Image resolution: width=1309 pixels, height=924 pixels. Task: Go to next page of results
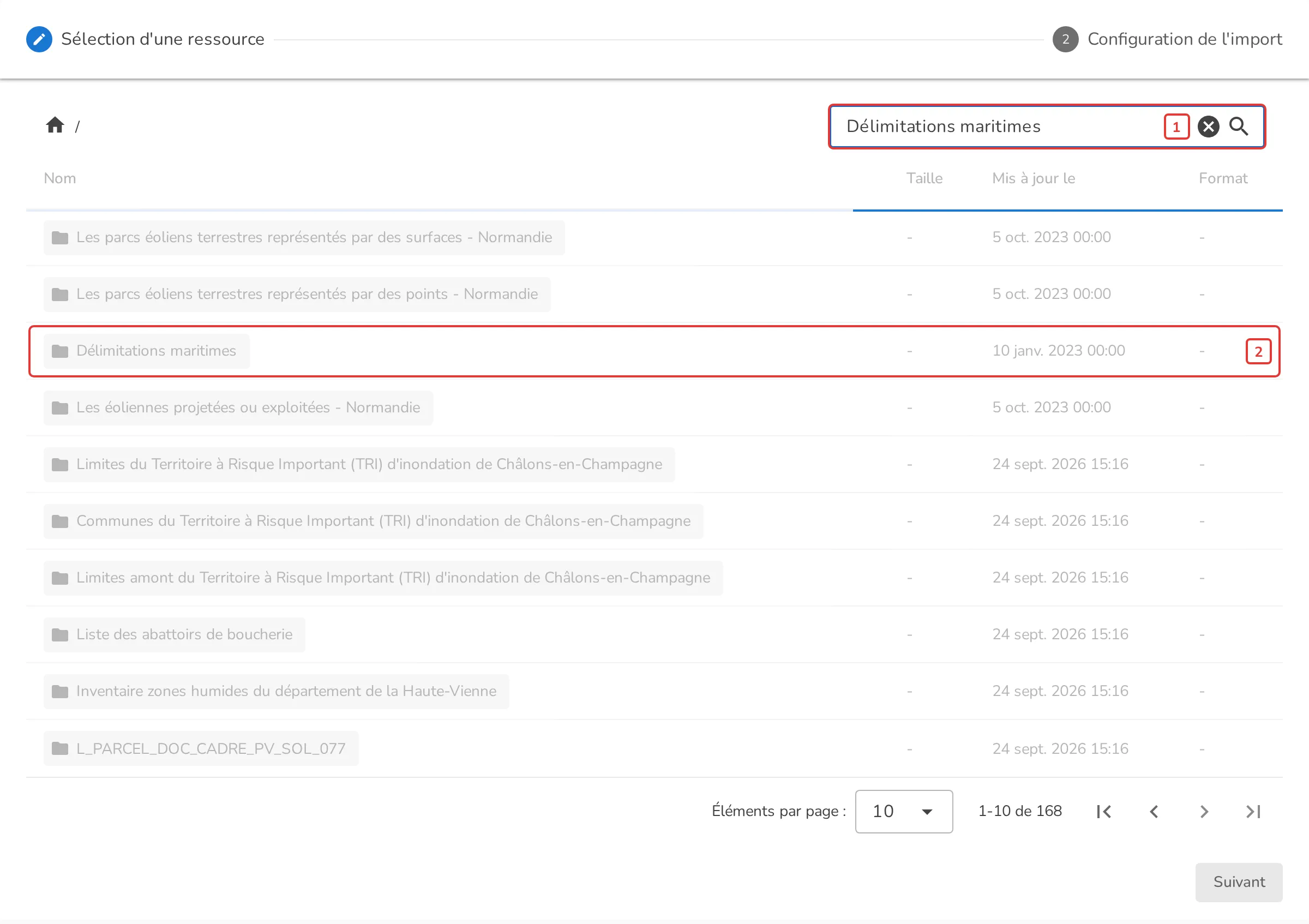(x=1204, y=812)
